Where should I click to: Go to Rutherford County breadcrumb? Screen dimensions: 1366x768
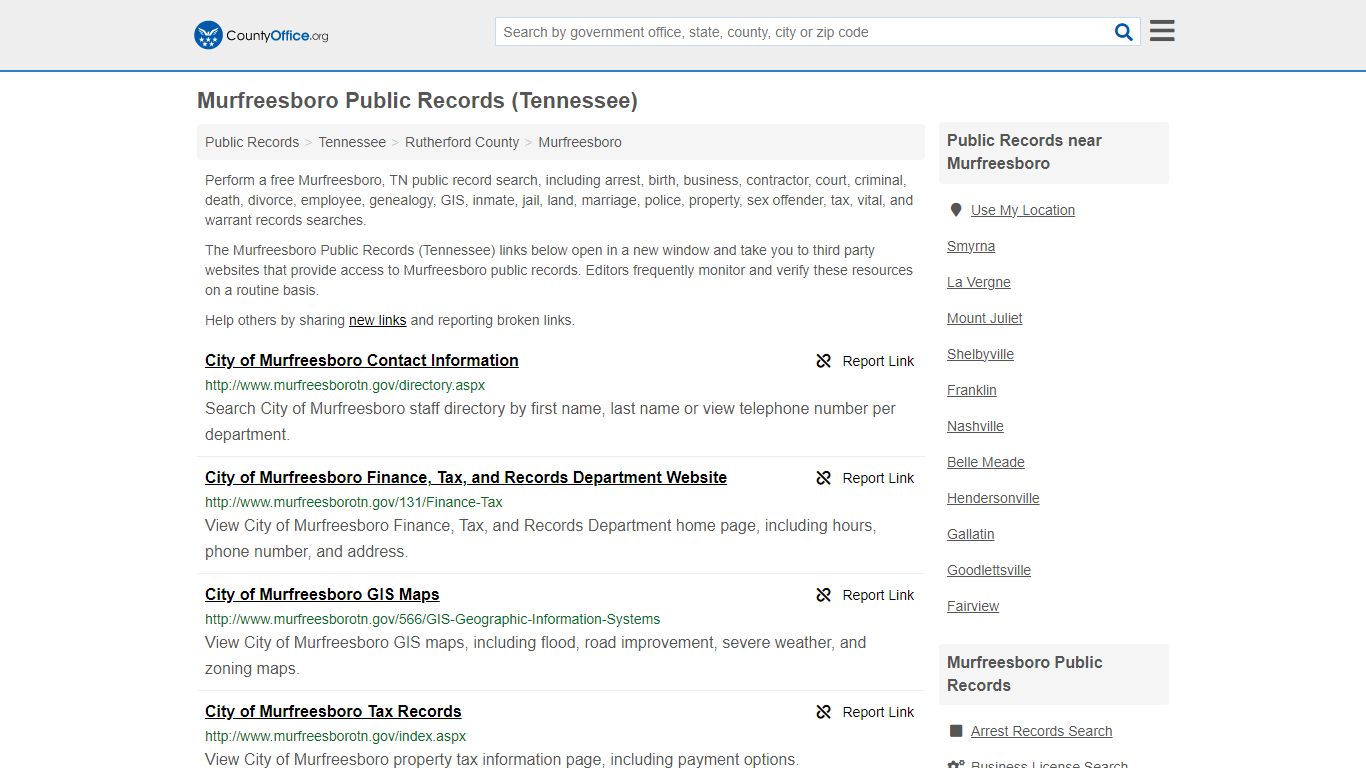[x=462, y=142]
